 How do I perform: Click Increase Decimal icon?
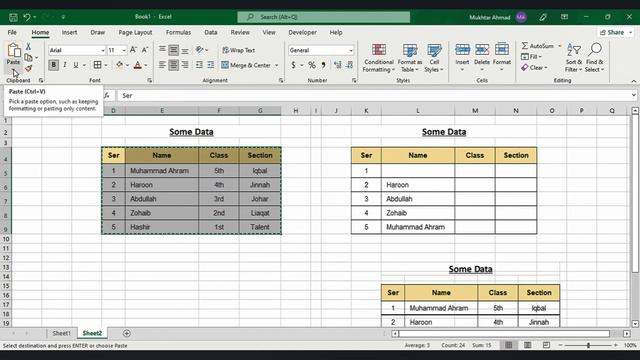pos(338,65)
